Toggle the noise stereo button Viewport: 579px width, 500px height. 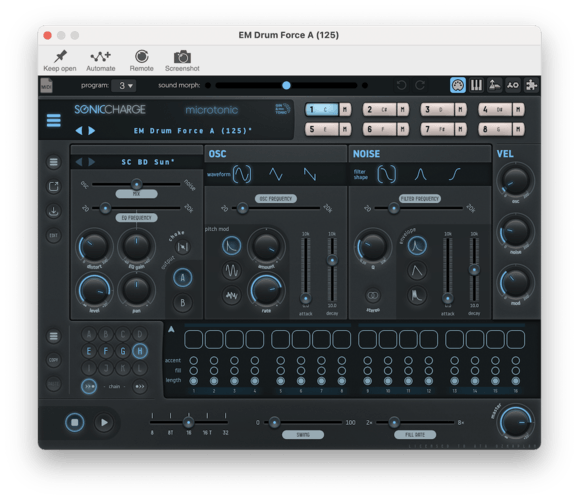[x=373, y=295]
